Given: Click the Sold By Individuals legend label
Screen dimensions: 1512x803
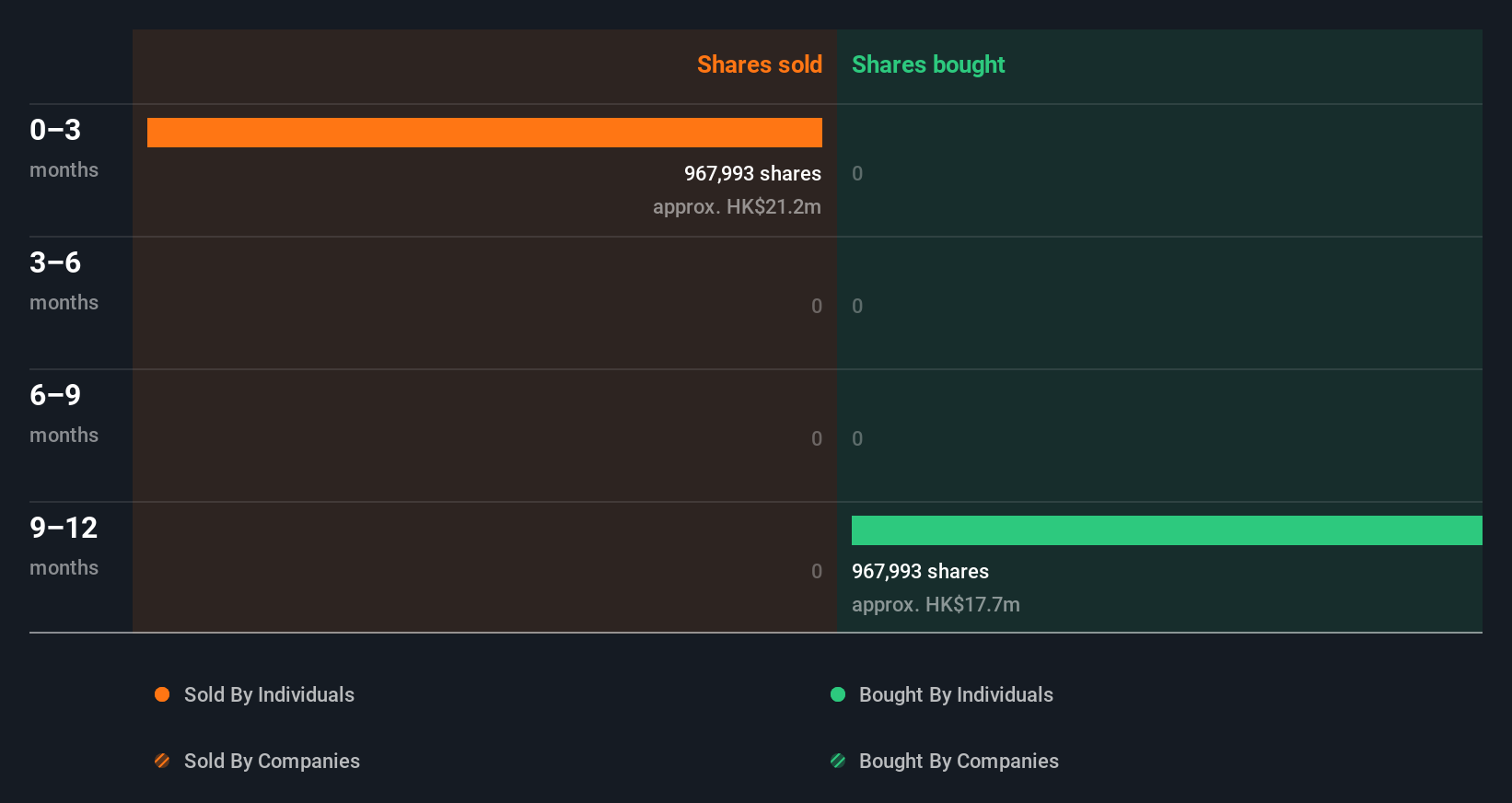Looking at the screenshot, I should pyautogui.click(x=269, y=694).
